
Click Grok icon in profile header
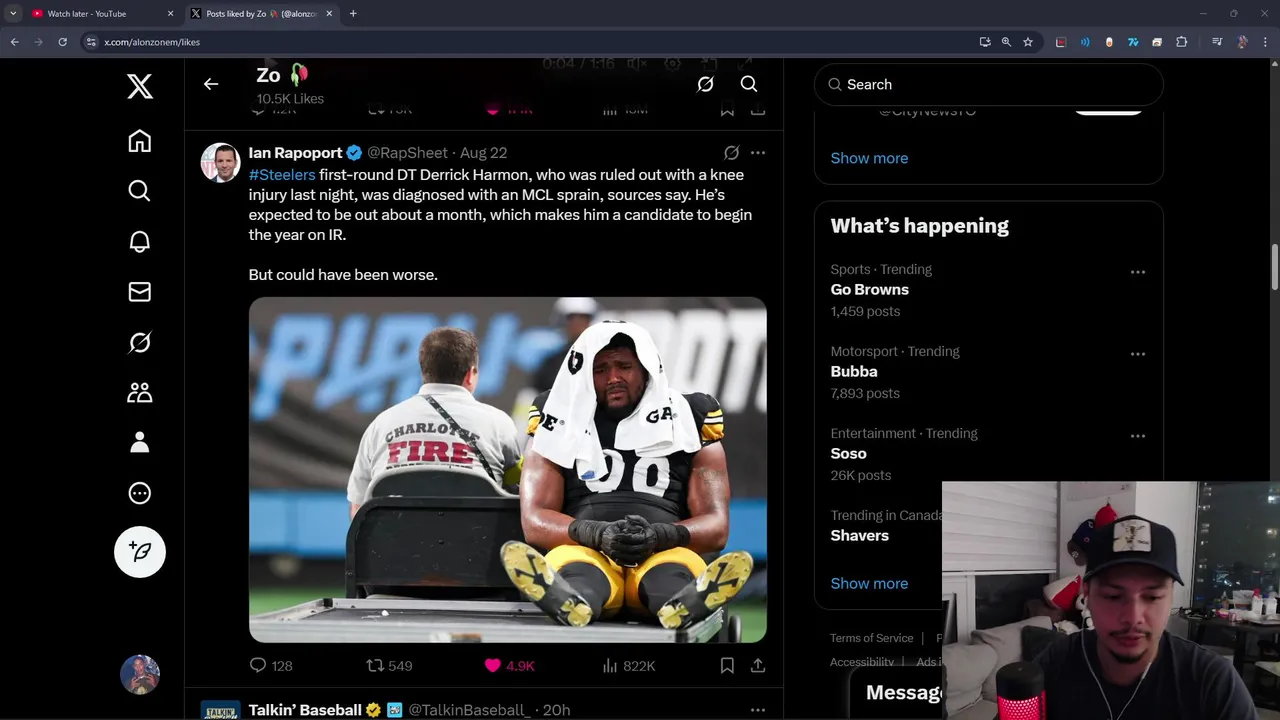pyautogui.click(x=705, y=84)
